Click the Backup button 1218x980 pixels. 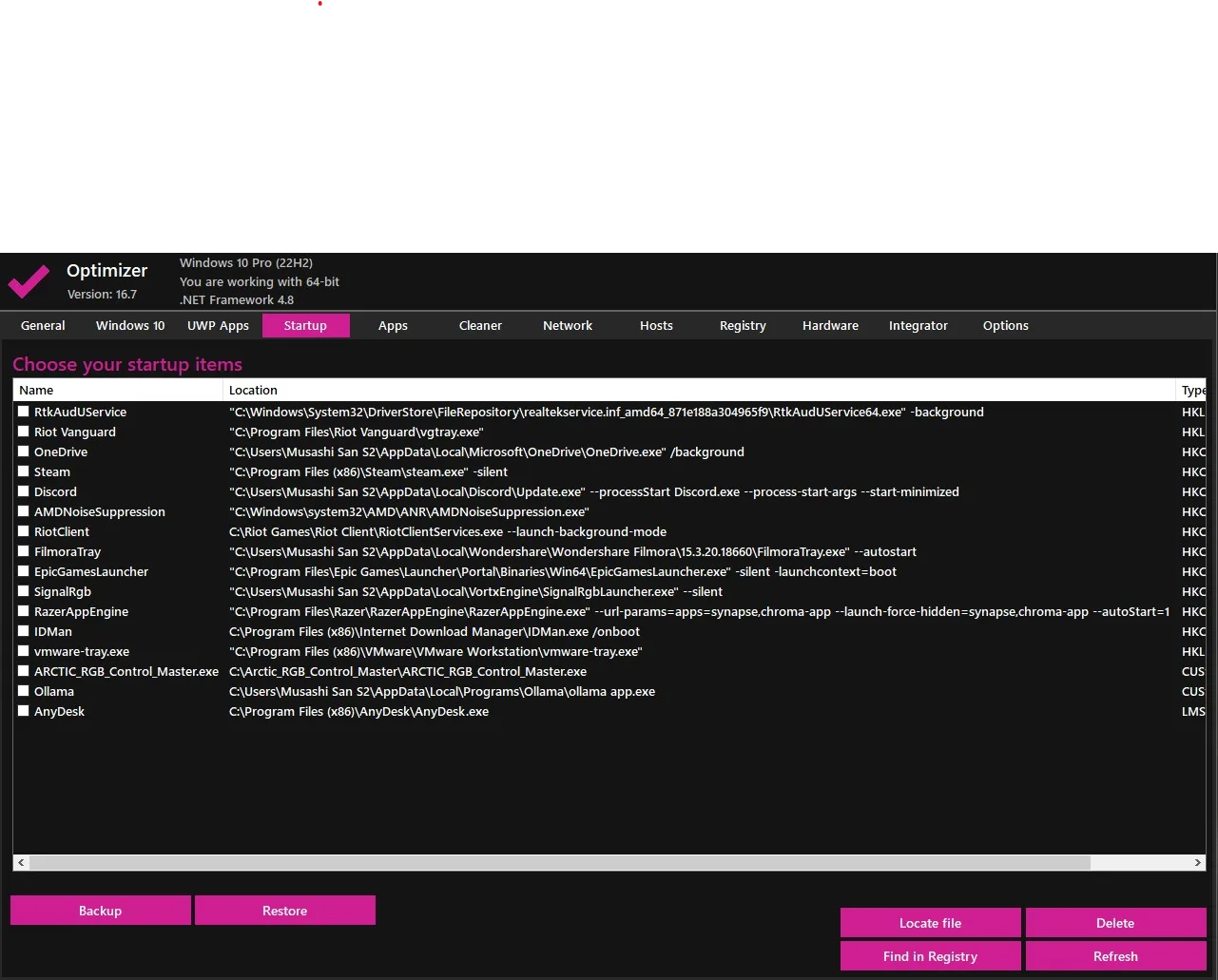click(101, 911)
